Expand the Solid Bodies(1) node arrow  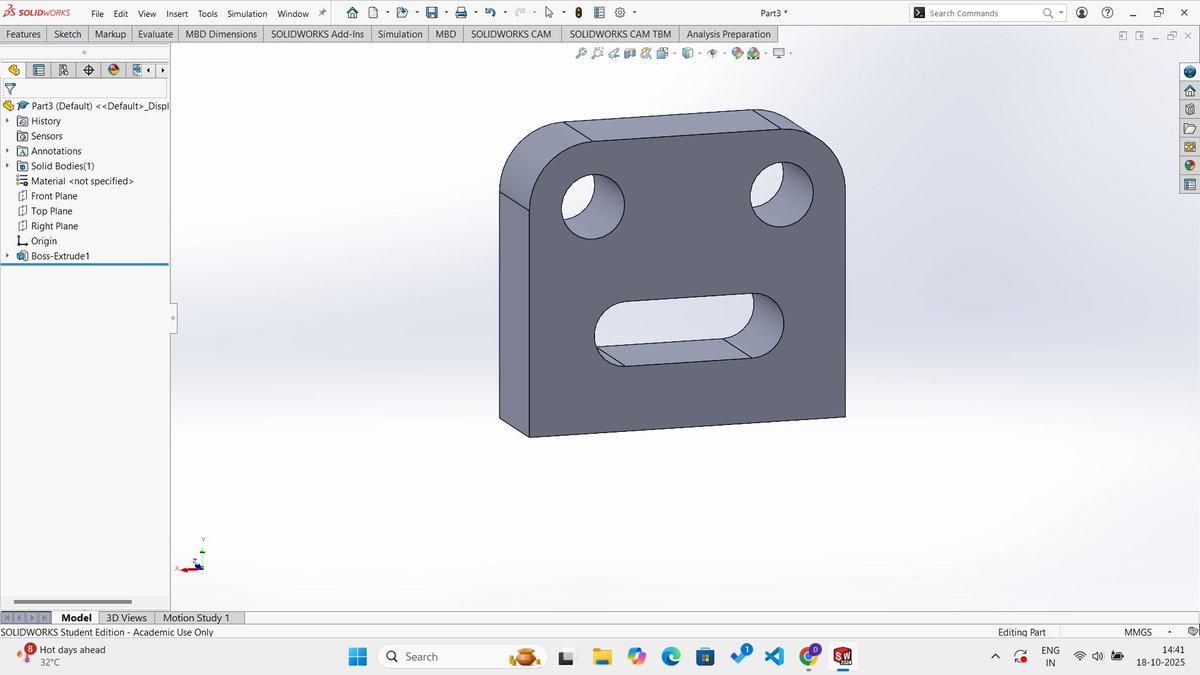(8, 166)
